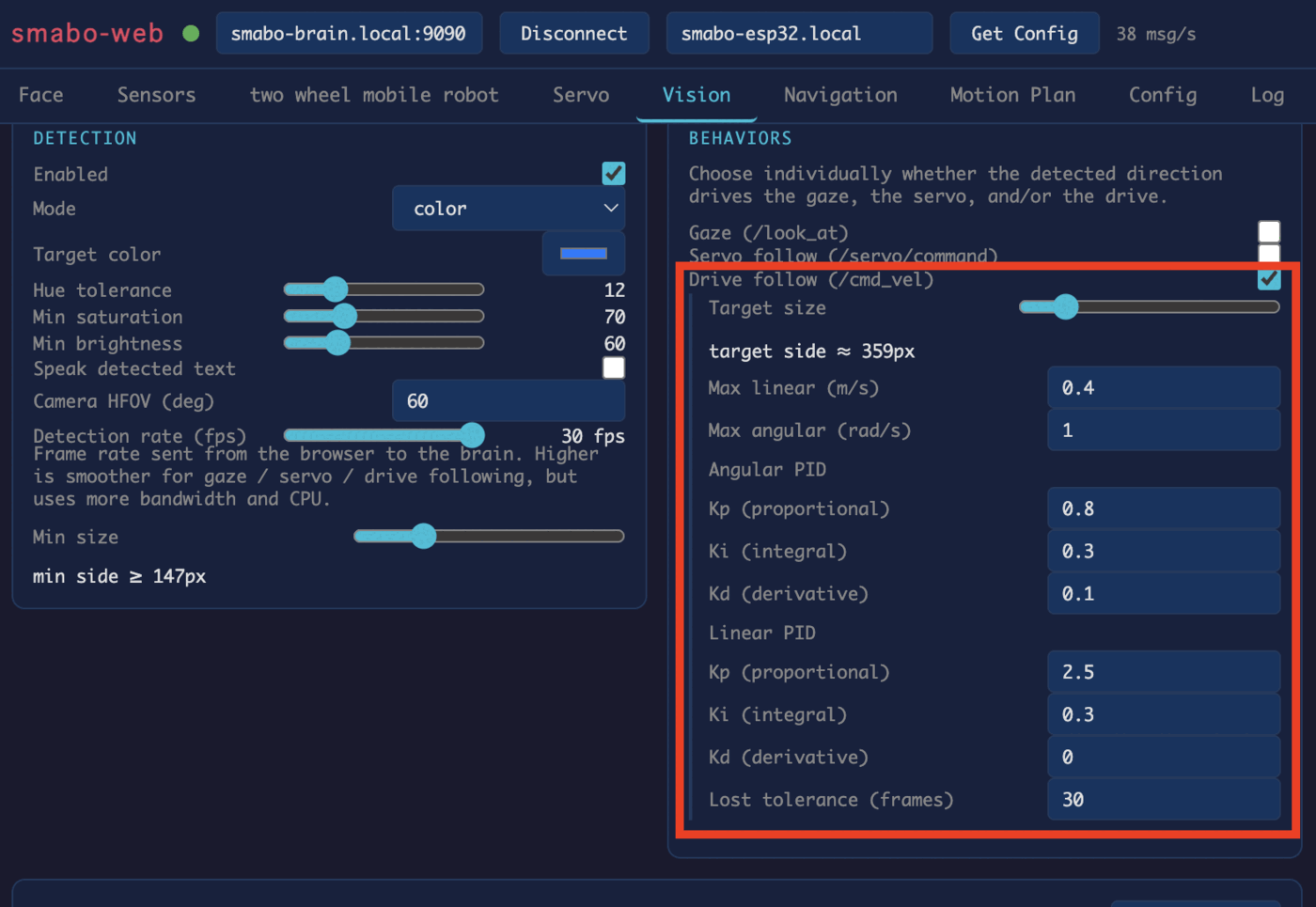
Task: Open the Sensors tab
Action: 157,95
